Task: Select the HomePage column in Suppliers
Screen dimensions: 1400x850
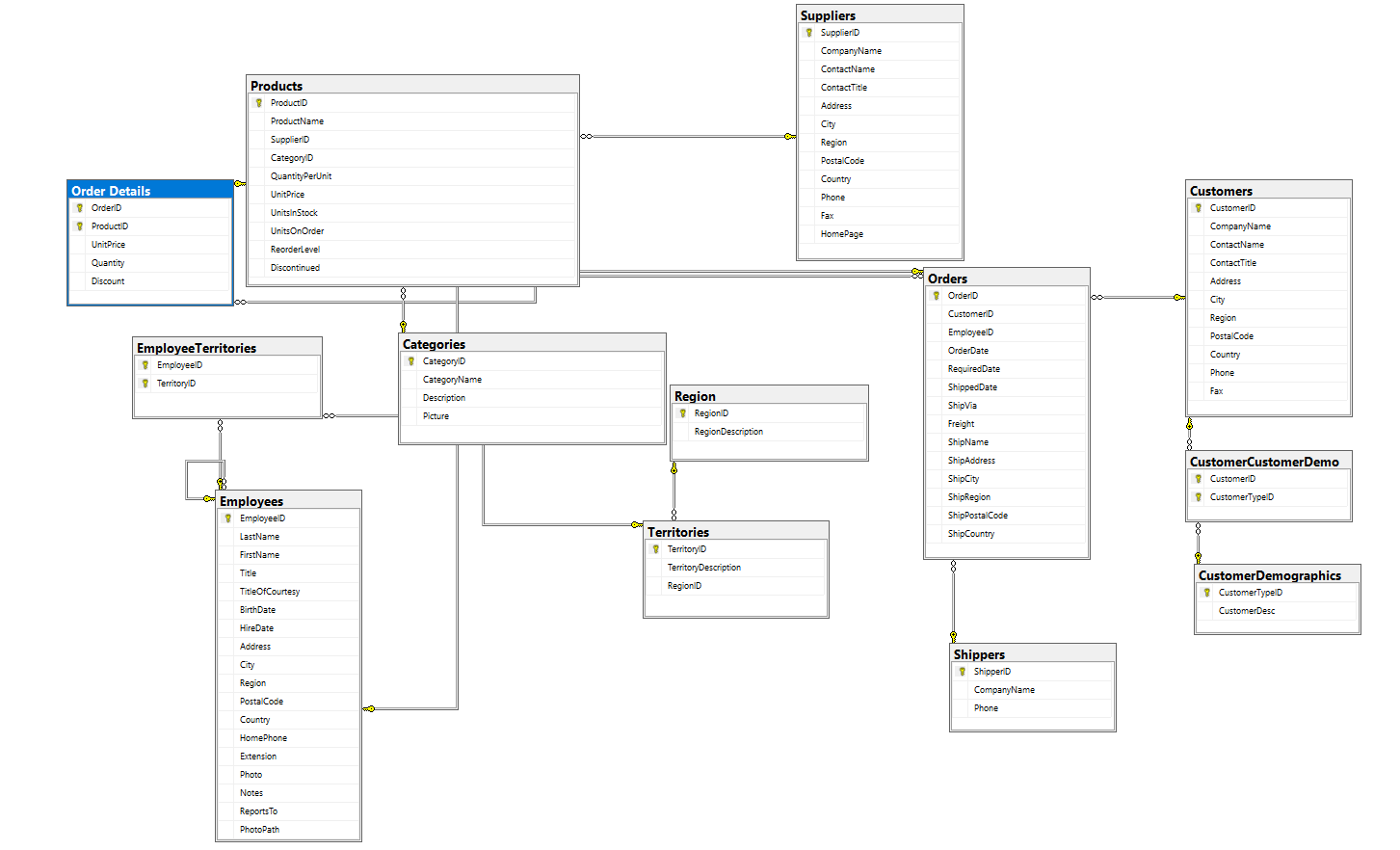Action: (x=842, y=234)
